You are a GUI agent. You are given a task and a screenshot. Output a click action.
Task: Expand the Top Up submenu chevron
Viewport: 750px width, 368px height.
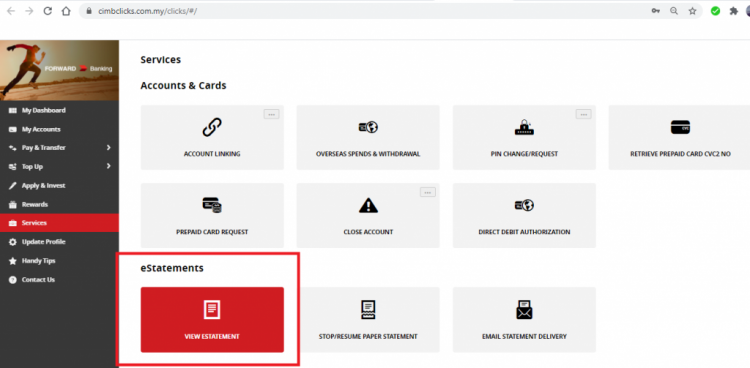click(x=109, y=166)
